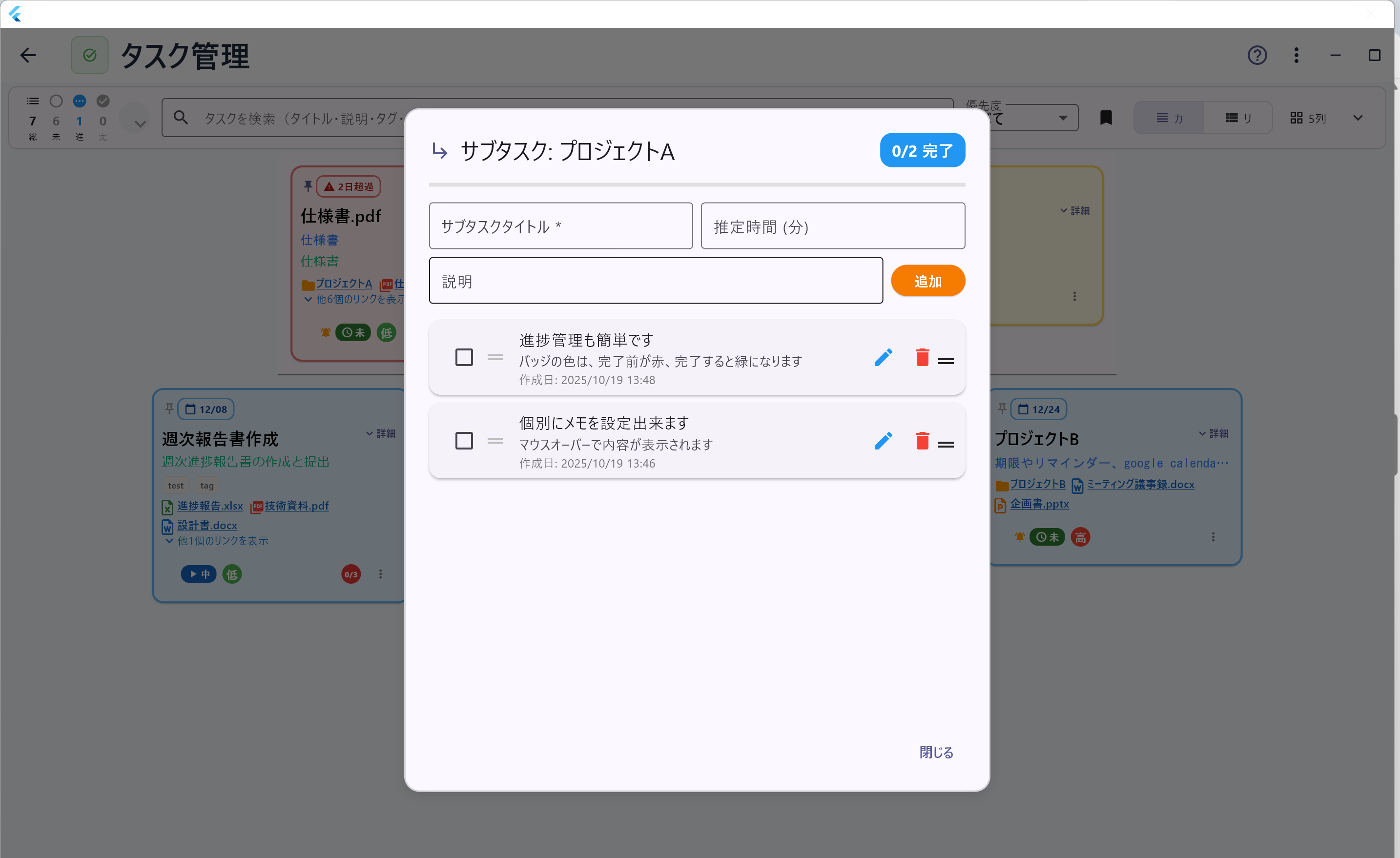Open the help icon in the title bar
This screenshot has height=858, width=1400.
click(x=1256, y=55)
